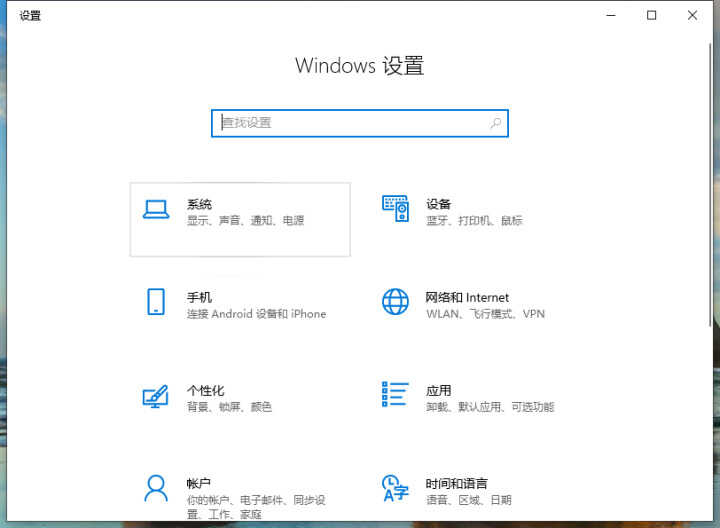720x528 pixels.
Task: Click the 网络和 Internet globe icon
Action: 395,302
